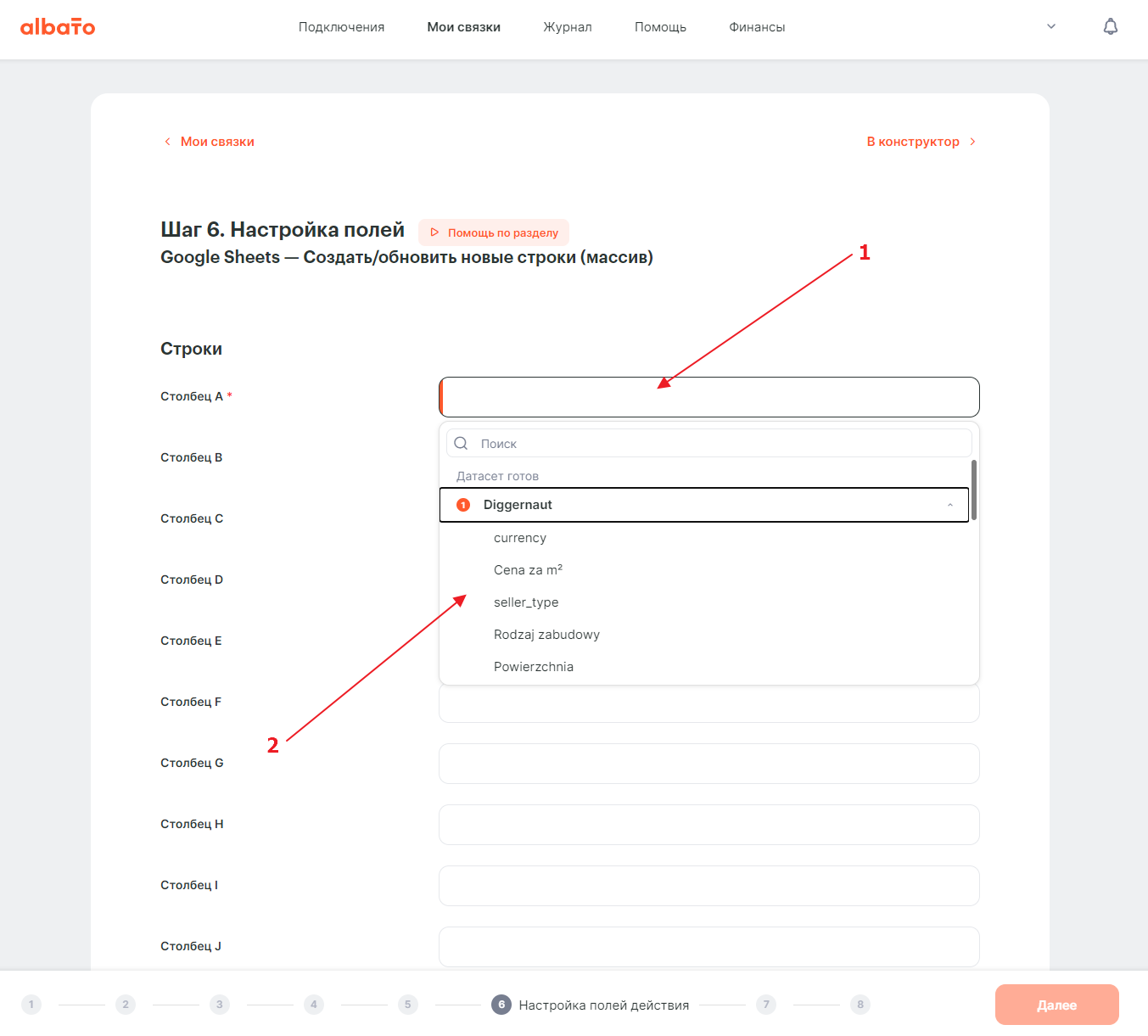Select the seller_type option
The image size is (1148, 1036).
[526, 602]
